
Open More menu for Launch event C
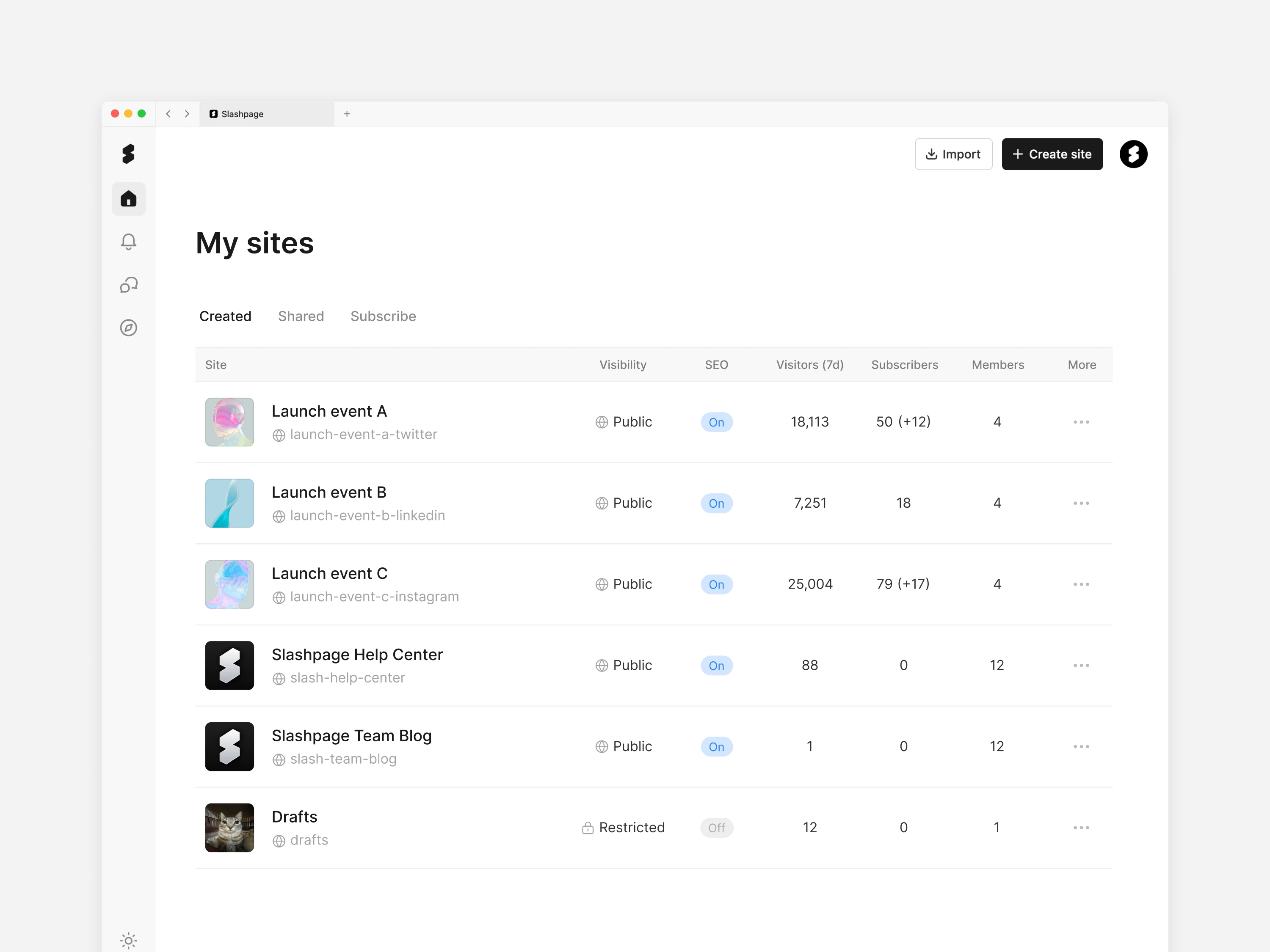coord(1081,584)
